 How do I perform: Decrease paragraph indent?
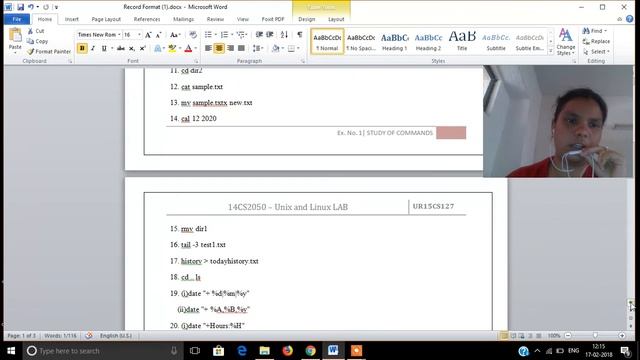click(259, 35)
